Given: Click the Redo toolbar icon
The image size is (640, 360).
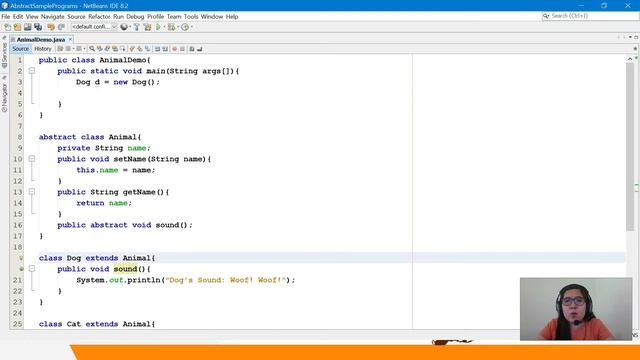Looking at the screenshot, I should 61,27.
